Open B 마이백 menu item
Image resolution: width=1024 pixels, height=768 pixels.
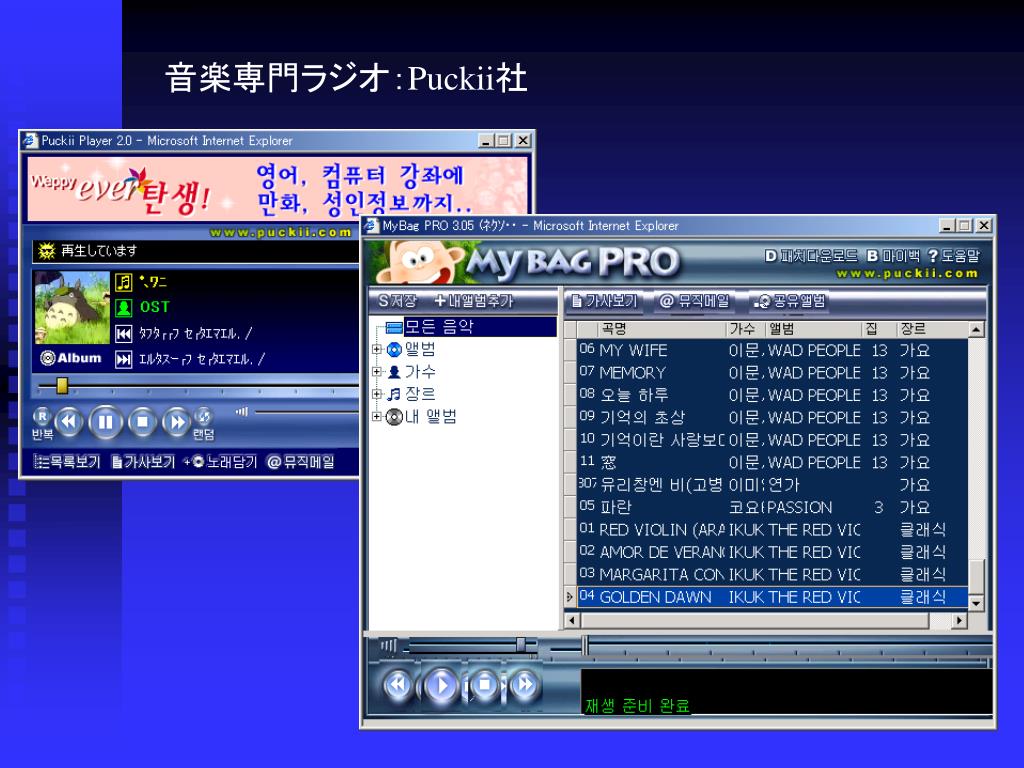coord(894,256)
